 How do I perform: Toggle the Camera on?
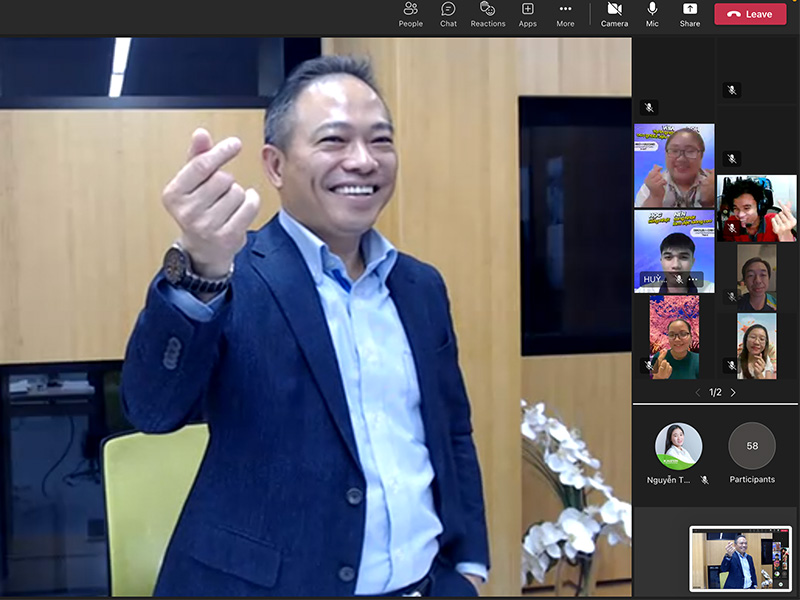(614, 14)
